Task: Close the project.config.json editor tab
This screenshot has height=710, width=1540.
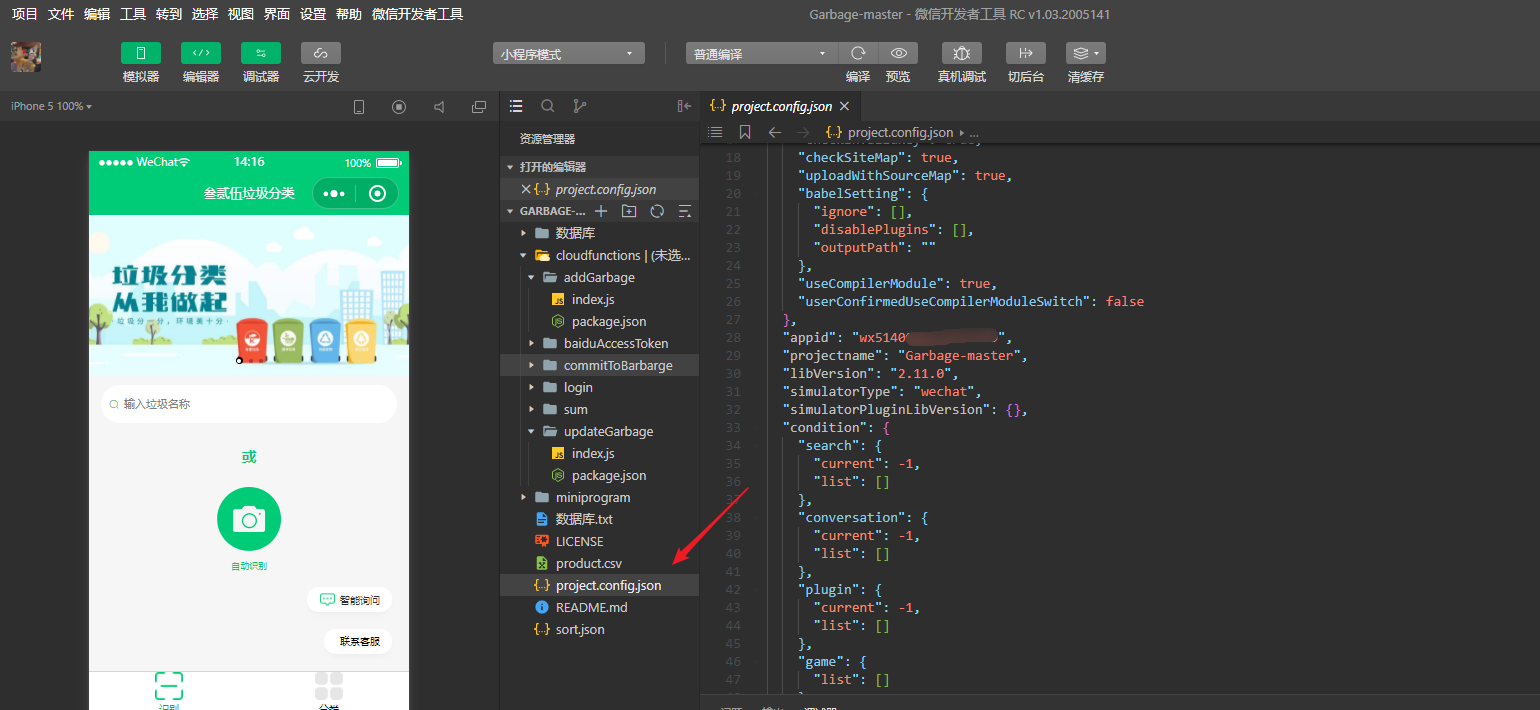Action: (844, 106)
